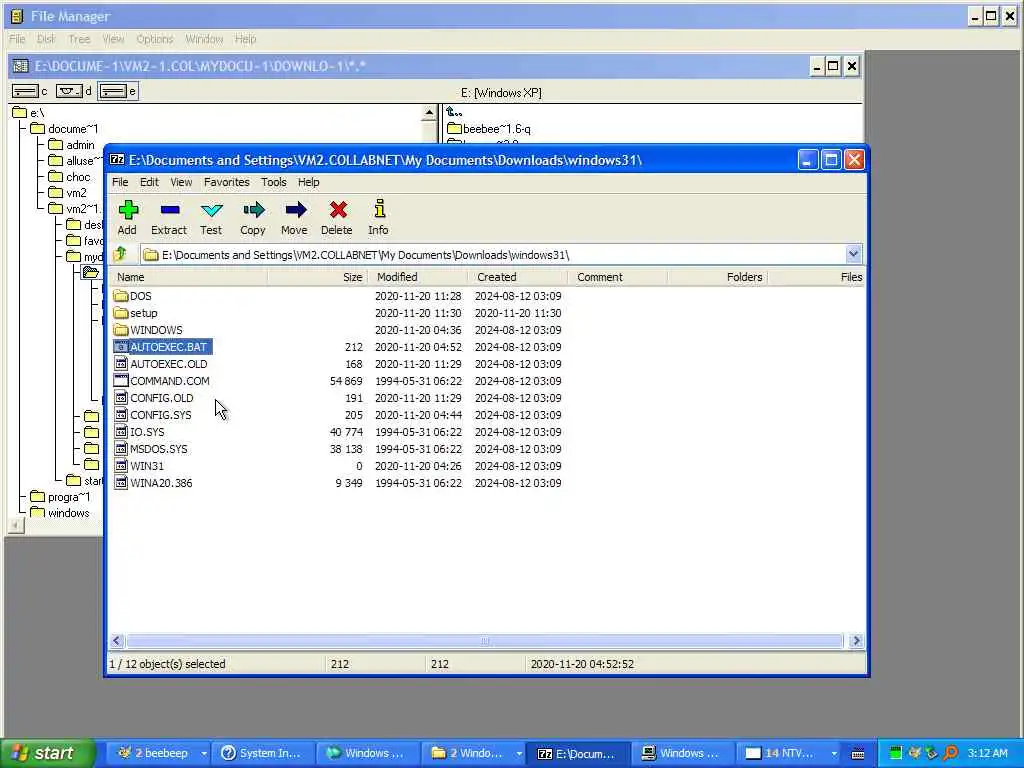Open the 7-Zip Edit menu

tap(149, 182)
